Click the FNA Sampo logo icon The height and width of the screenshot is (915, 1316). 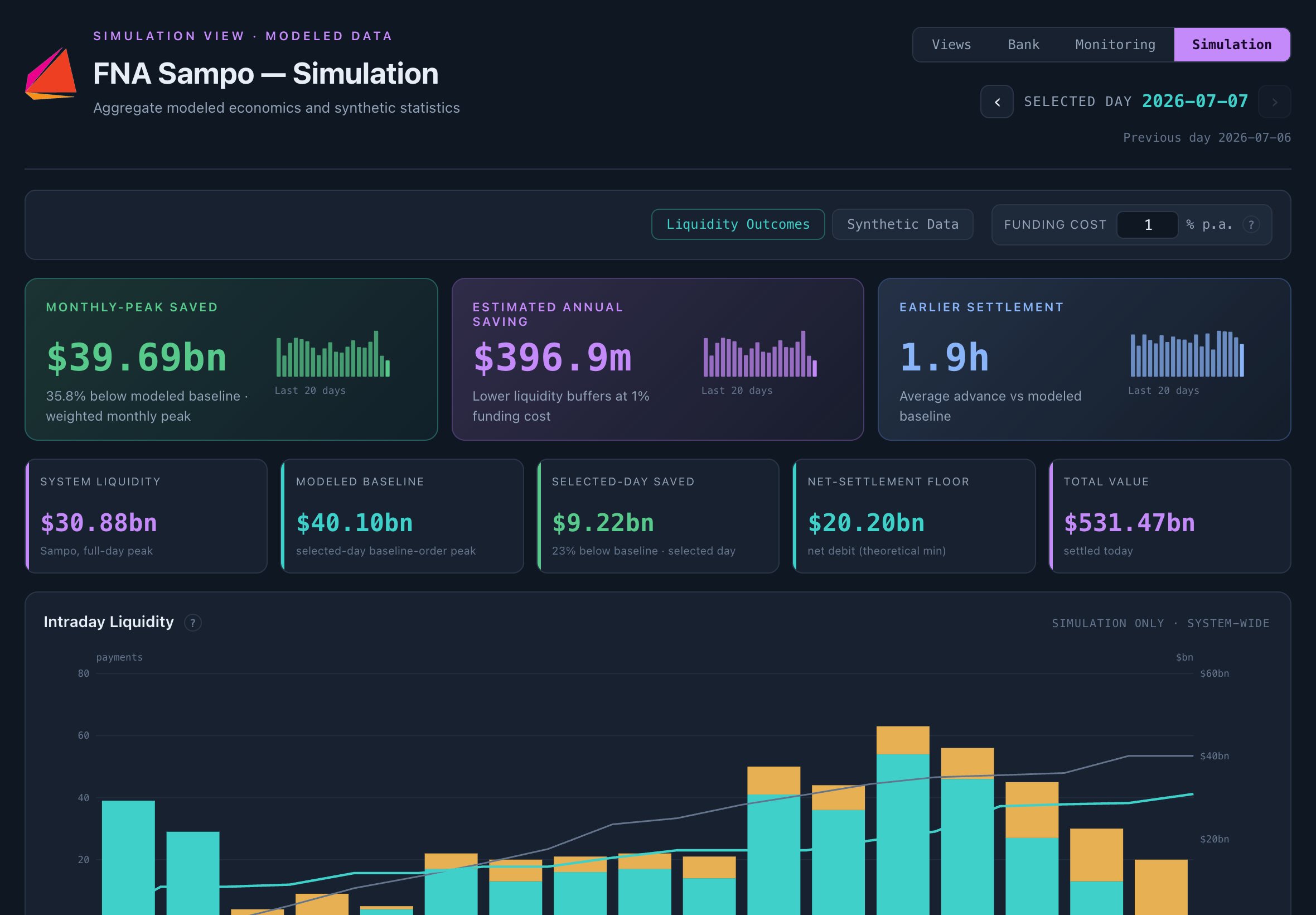click(x=50, y=74)
